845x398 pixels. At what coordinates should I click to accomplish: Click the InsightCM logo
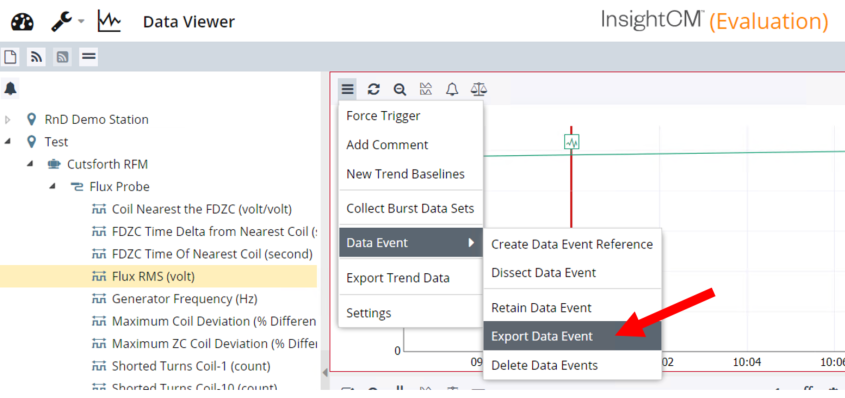point(653,20)
